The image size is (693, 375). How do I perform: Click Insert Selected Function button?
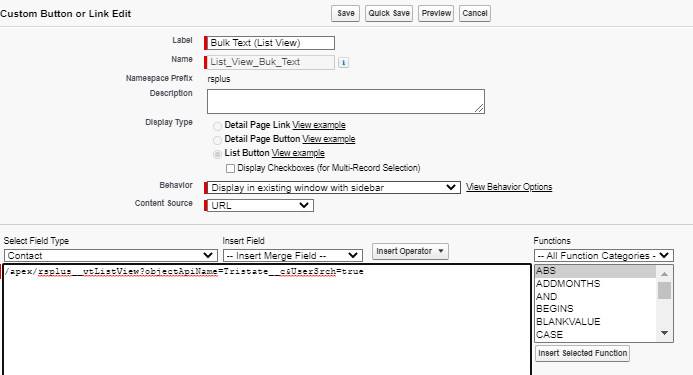click(583, 353)
